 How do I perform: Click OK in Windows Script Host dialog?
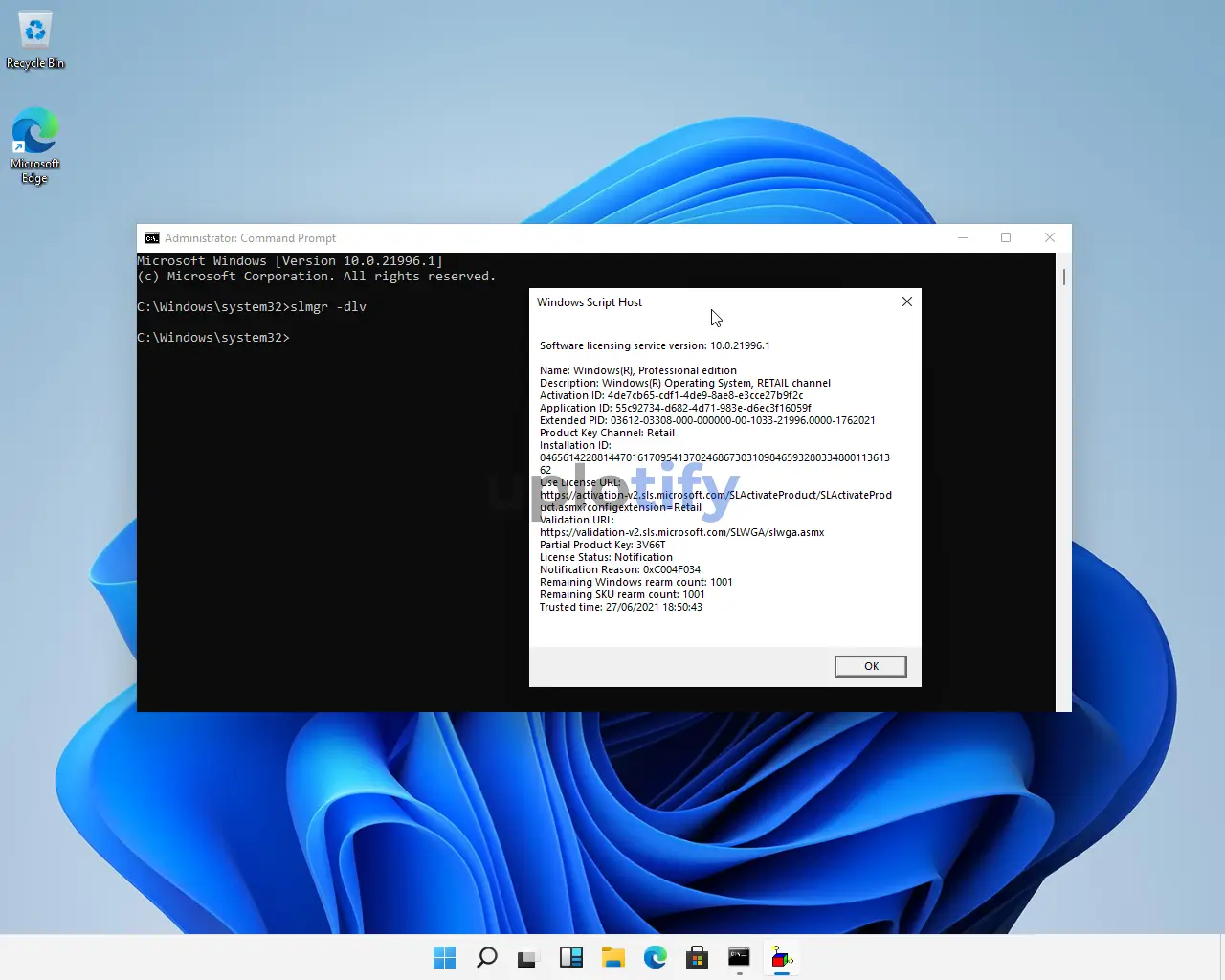[871, 666]
